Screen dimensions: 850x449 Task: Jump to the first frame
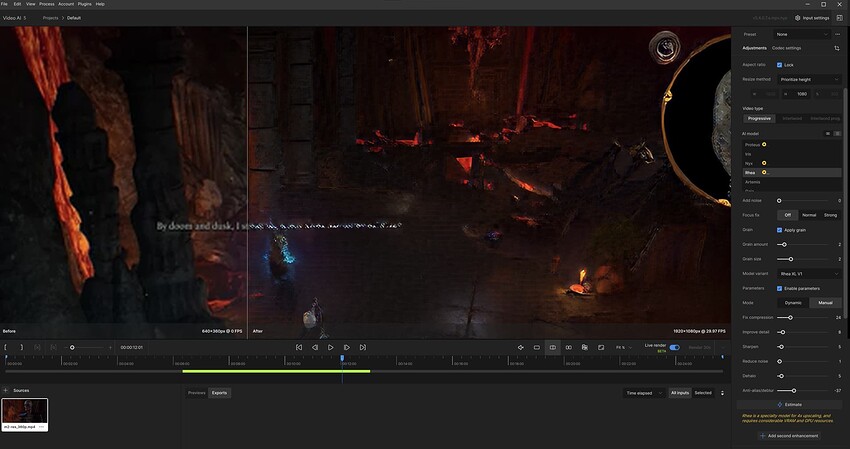click(x=299, y=347)
